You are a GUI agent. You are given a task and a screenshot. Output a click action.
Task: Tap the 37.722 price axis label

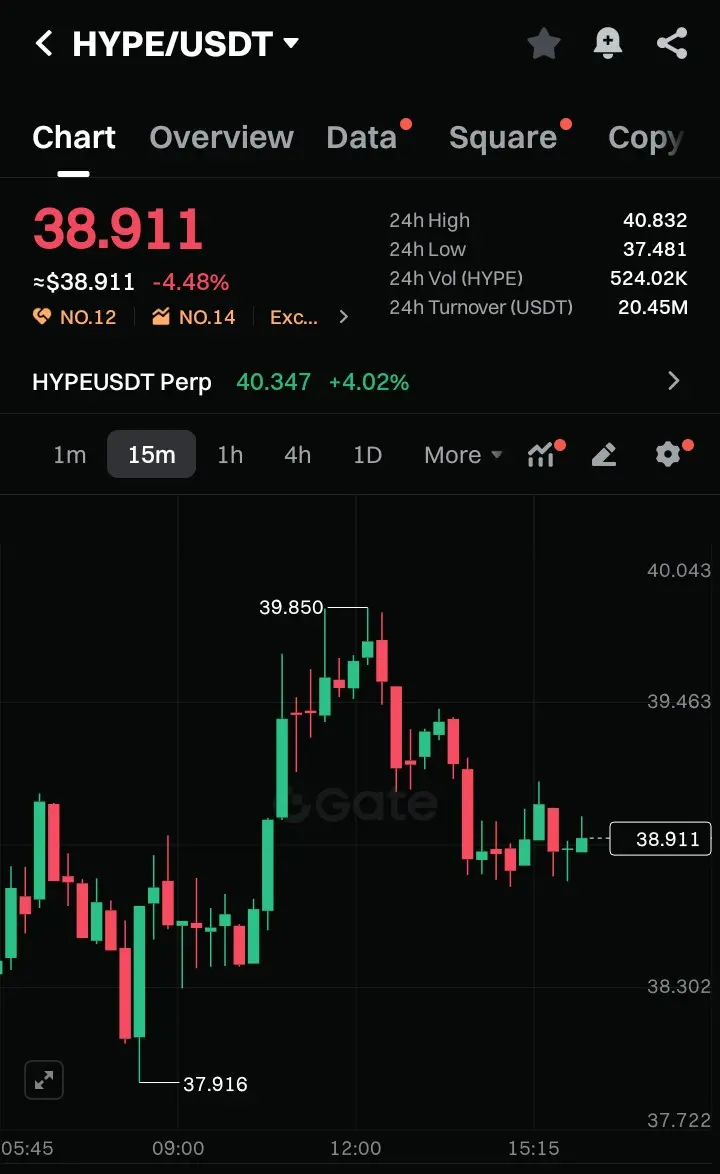pos(679,1120)
